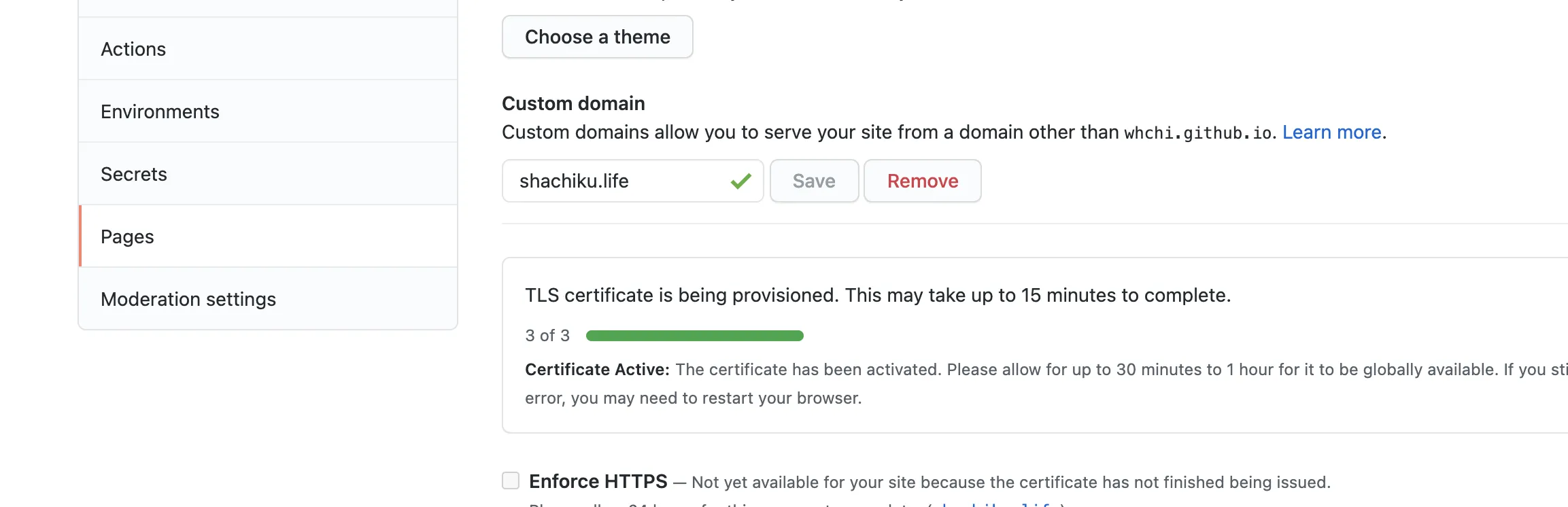The image size is (1568, 507).
Task: Click the green checkmark in the domain field
Action: click(x=740, y=181)
